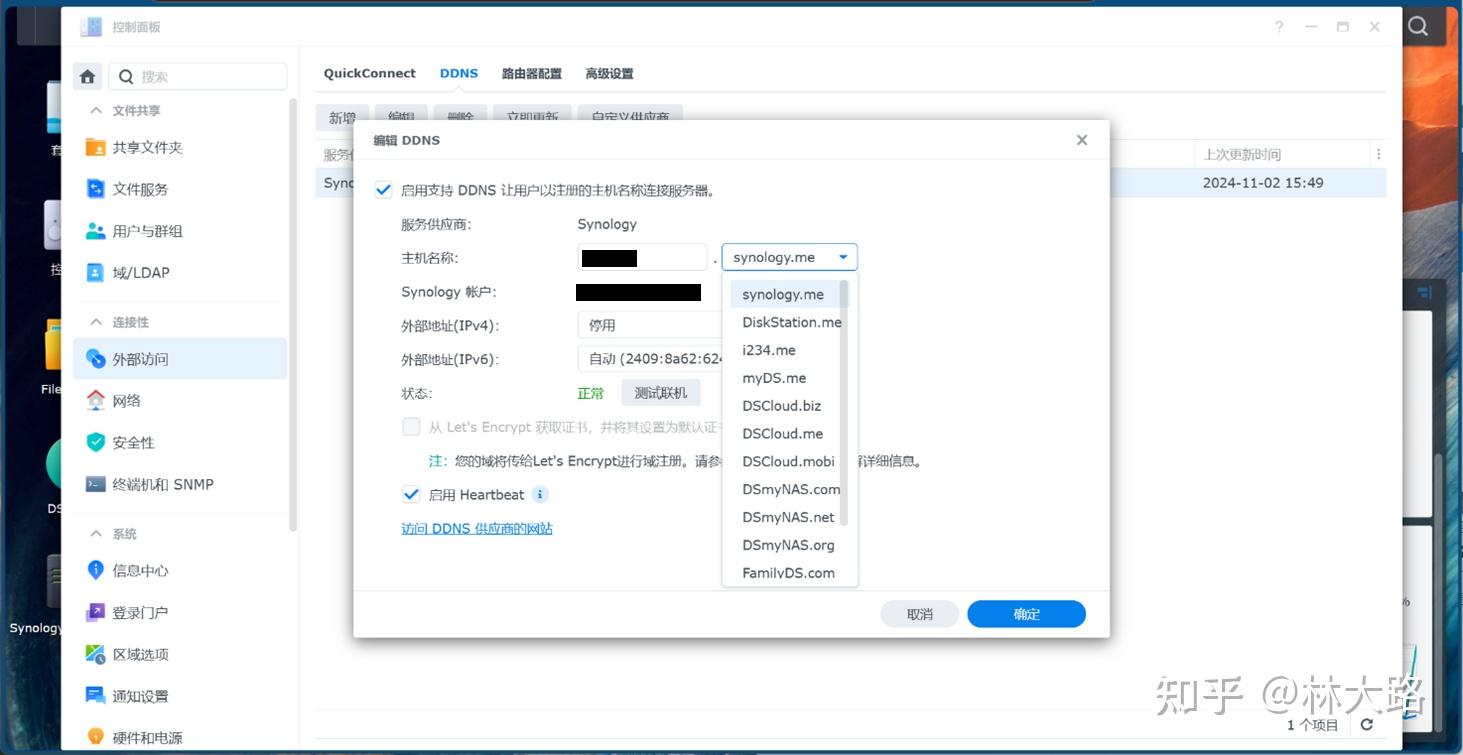1463x755 pixels.
Task: Open external IPv6 address dropdown
Action: [650, 359]
